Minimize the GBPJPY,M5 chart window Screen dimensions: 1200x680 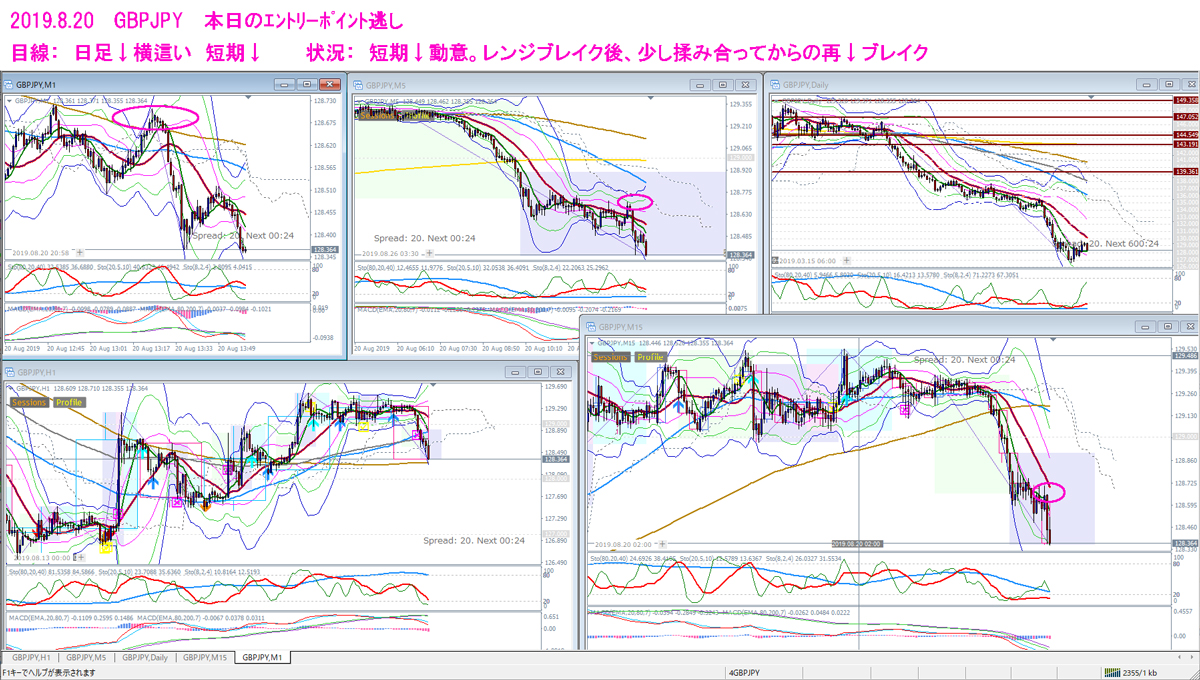[x=703, y=85]
